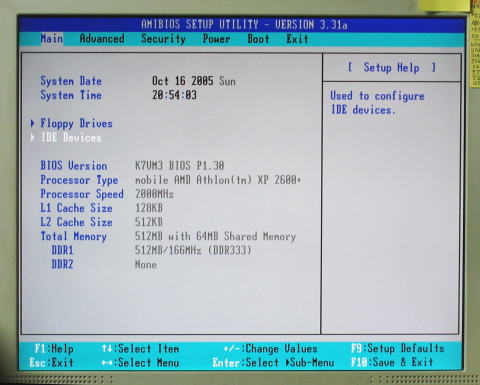Select the Boot tab
Viewport: 480px width, 385px height.
(x=258, y=39)
